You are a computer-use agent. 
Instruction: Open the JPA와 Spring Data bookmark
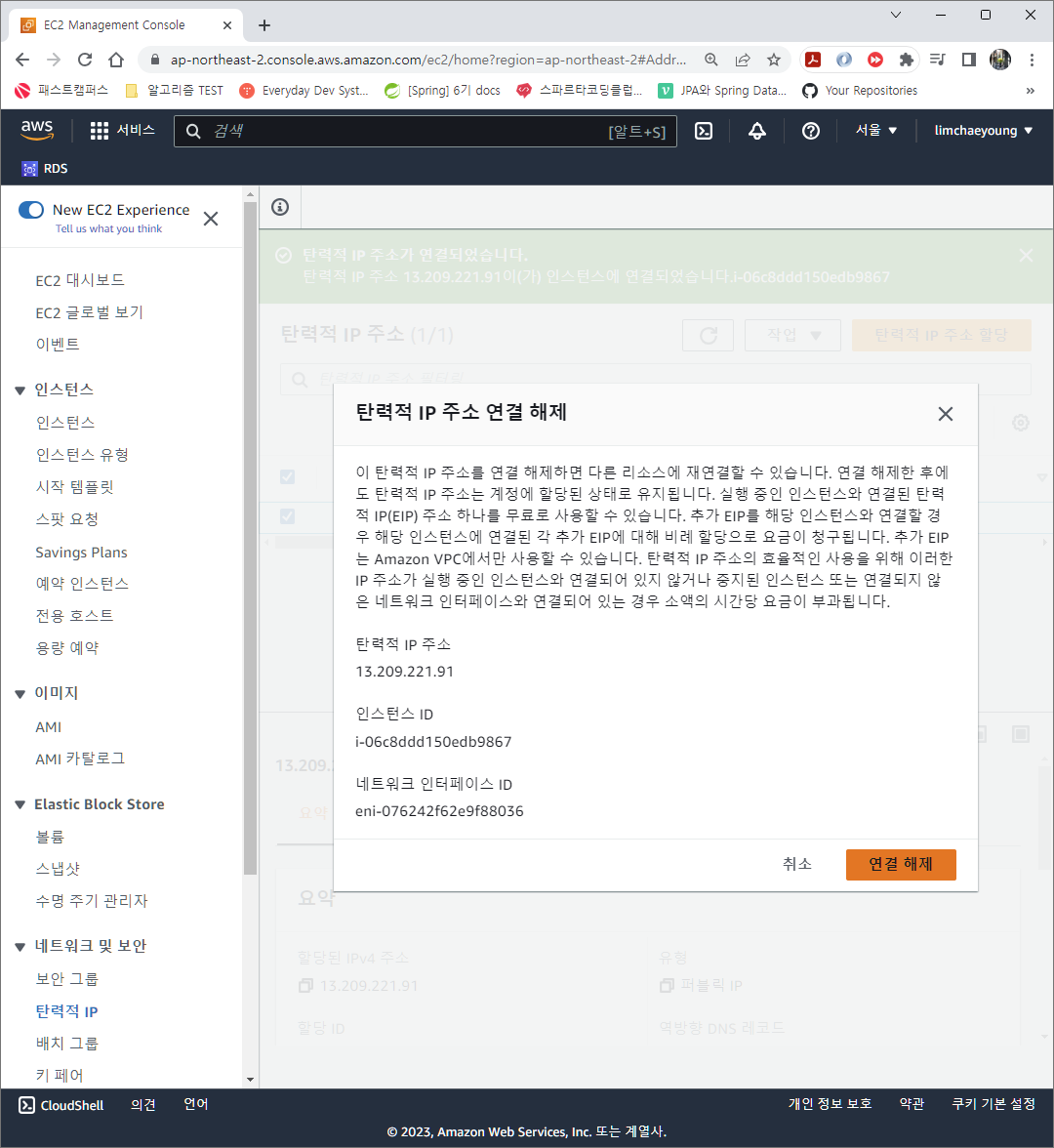point(722,91)
